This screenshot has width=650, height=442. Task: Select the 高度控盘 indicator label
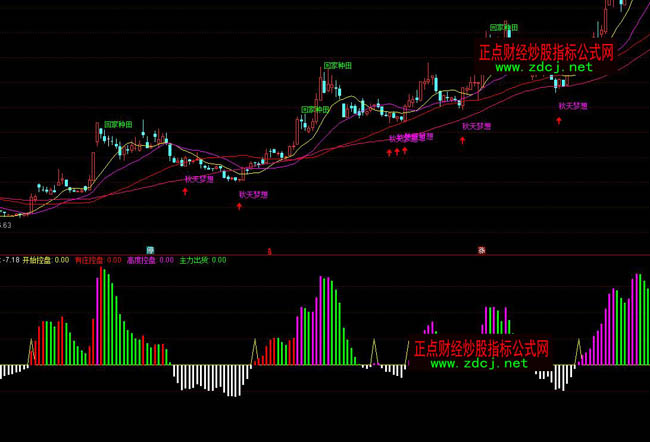(x=148, y=260)
